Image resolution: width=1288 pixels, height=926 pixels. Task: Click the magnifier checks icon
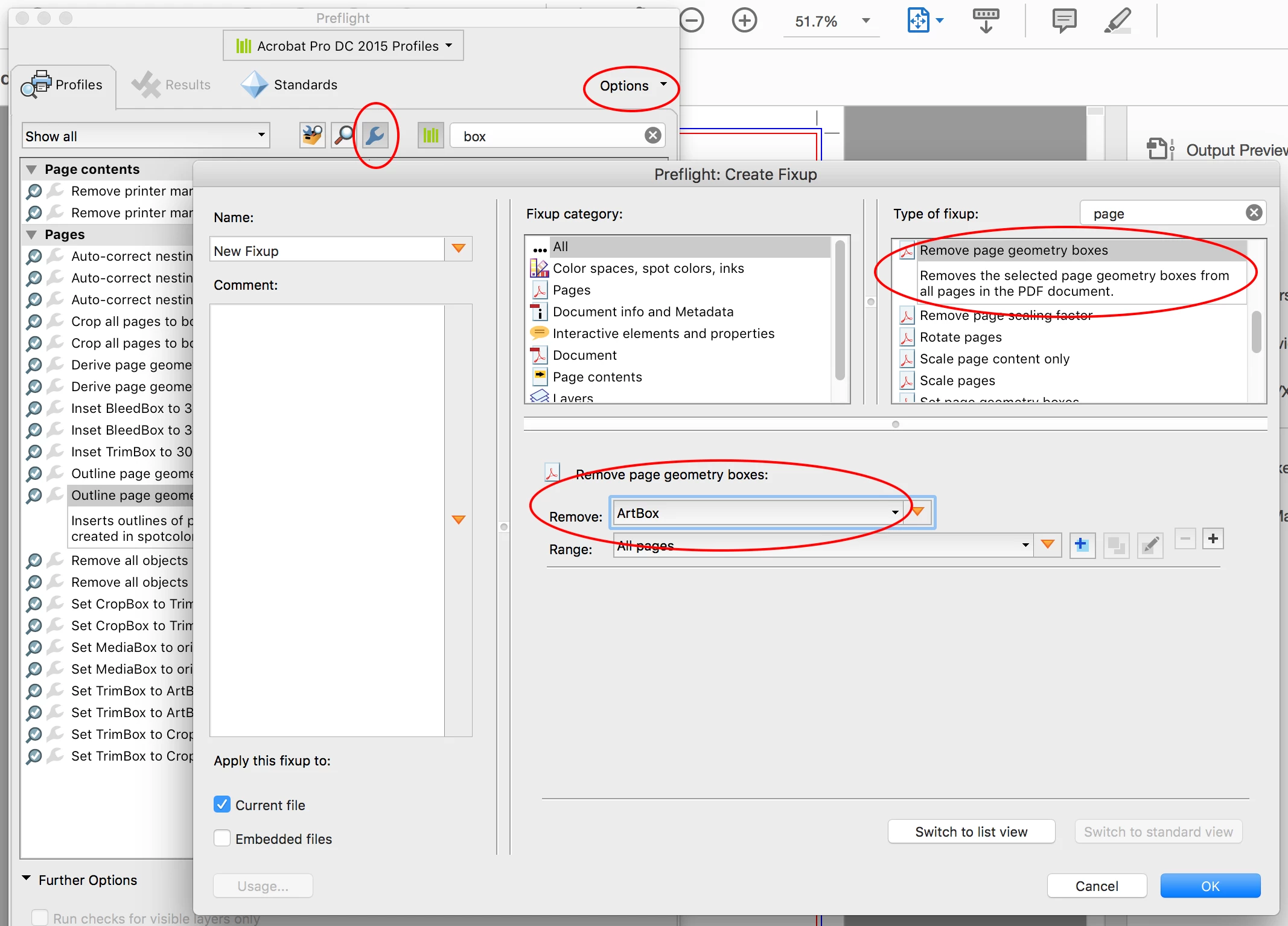tap(343, 135)
